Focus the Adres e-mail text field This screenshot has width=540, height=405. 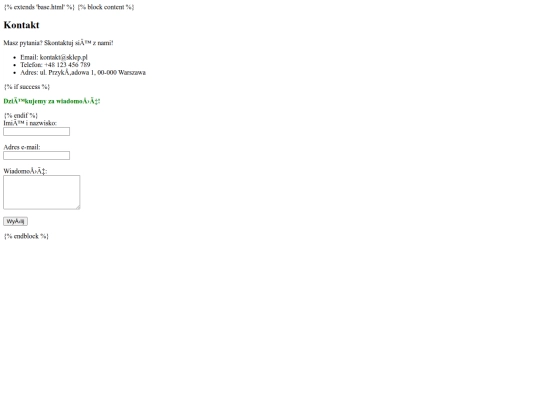click(37, 155)
